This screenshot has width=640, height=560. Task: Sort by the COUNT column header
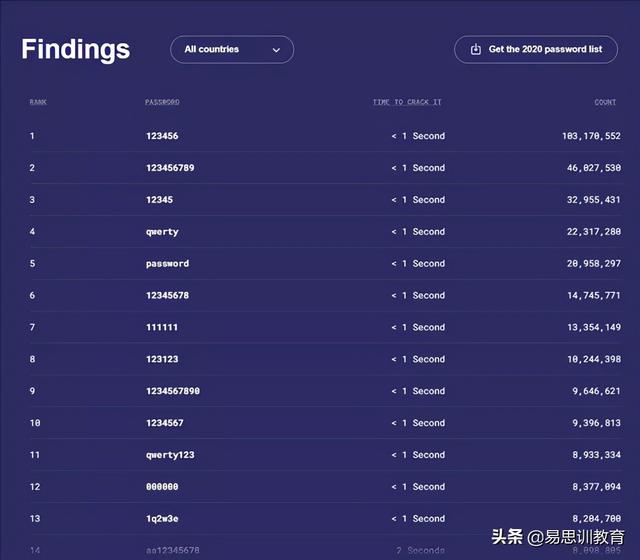(x=605, y=102)
